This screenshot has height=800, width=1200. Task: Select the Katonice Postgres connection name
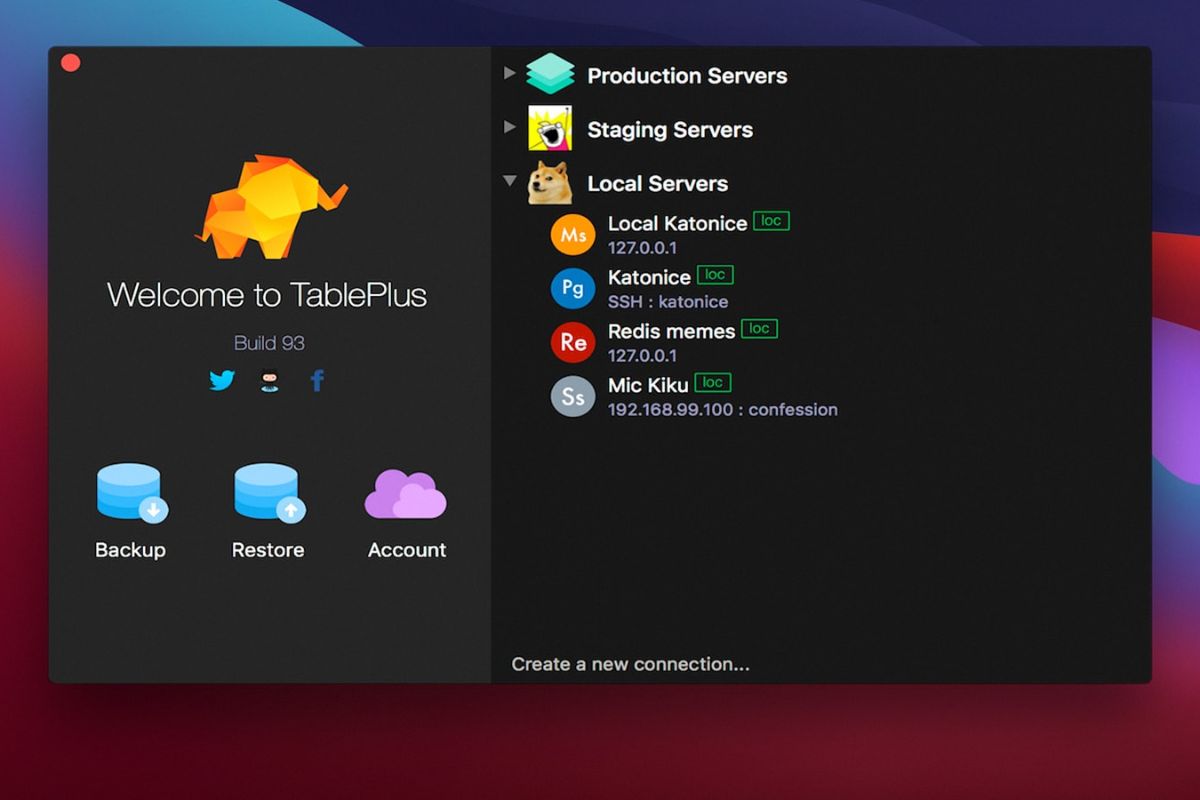[x=649, y=277]
